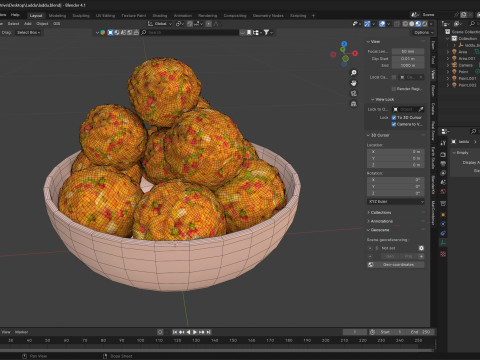
Task: Click the outliner search magnifier icon
Action: pos(472,23)
